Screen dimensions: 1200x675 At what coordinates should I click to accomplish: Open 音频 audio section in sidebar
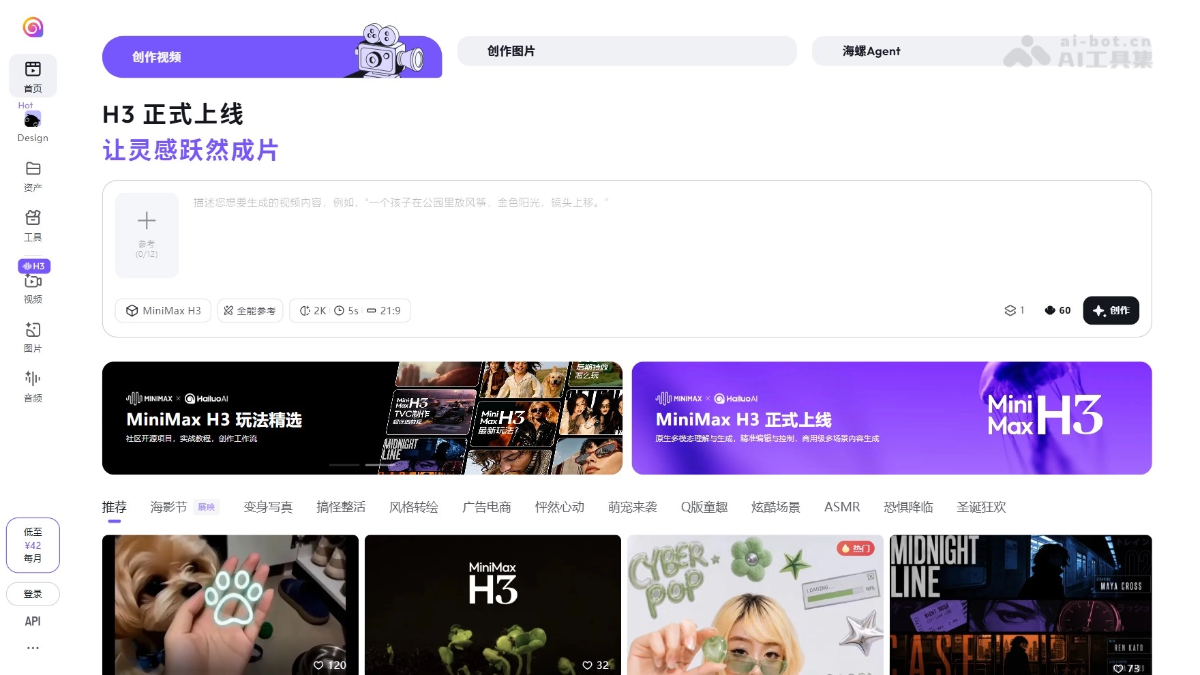33,386
